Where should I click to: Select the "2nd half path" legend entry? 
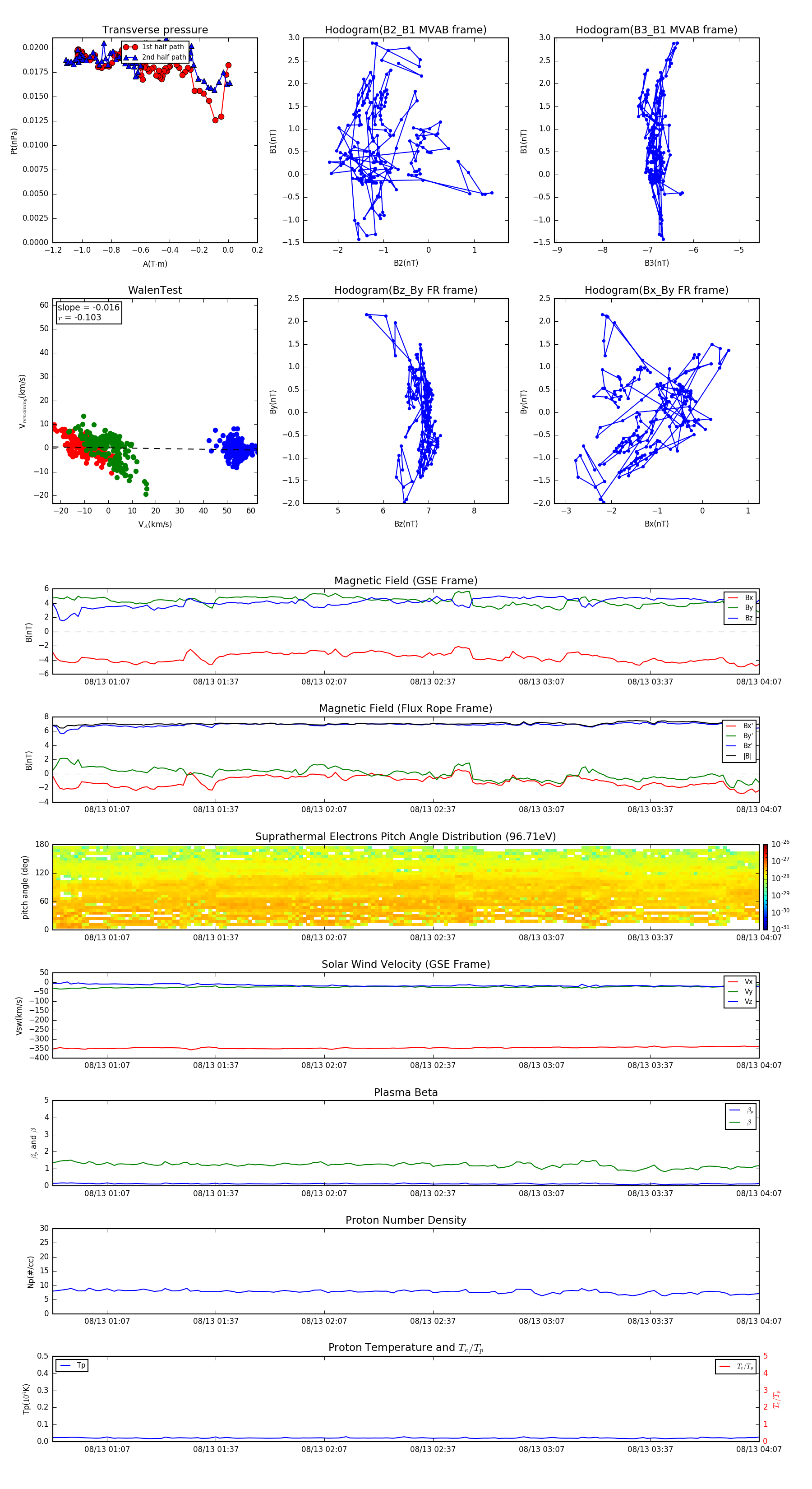pos(155,57)
